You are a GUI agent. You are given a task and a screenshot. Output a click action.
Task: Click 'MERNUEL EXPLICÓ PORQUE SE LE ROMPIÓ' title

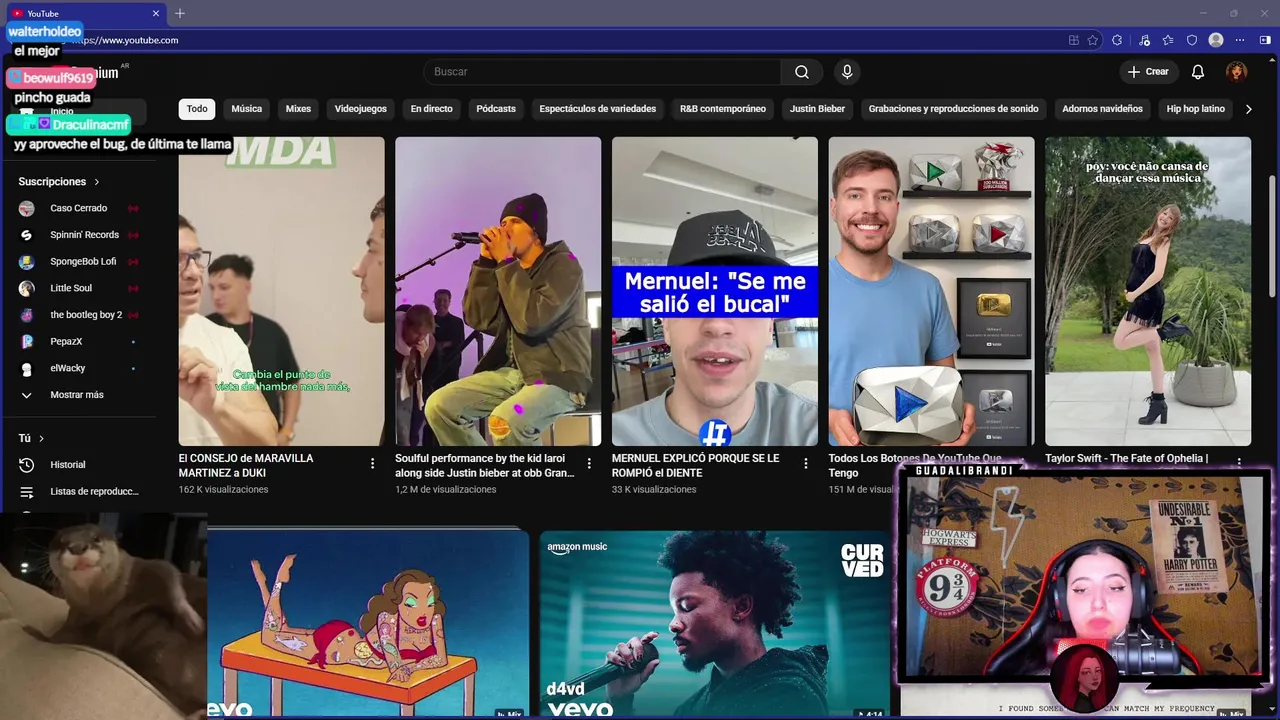696,465
